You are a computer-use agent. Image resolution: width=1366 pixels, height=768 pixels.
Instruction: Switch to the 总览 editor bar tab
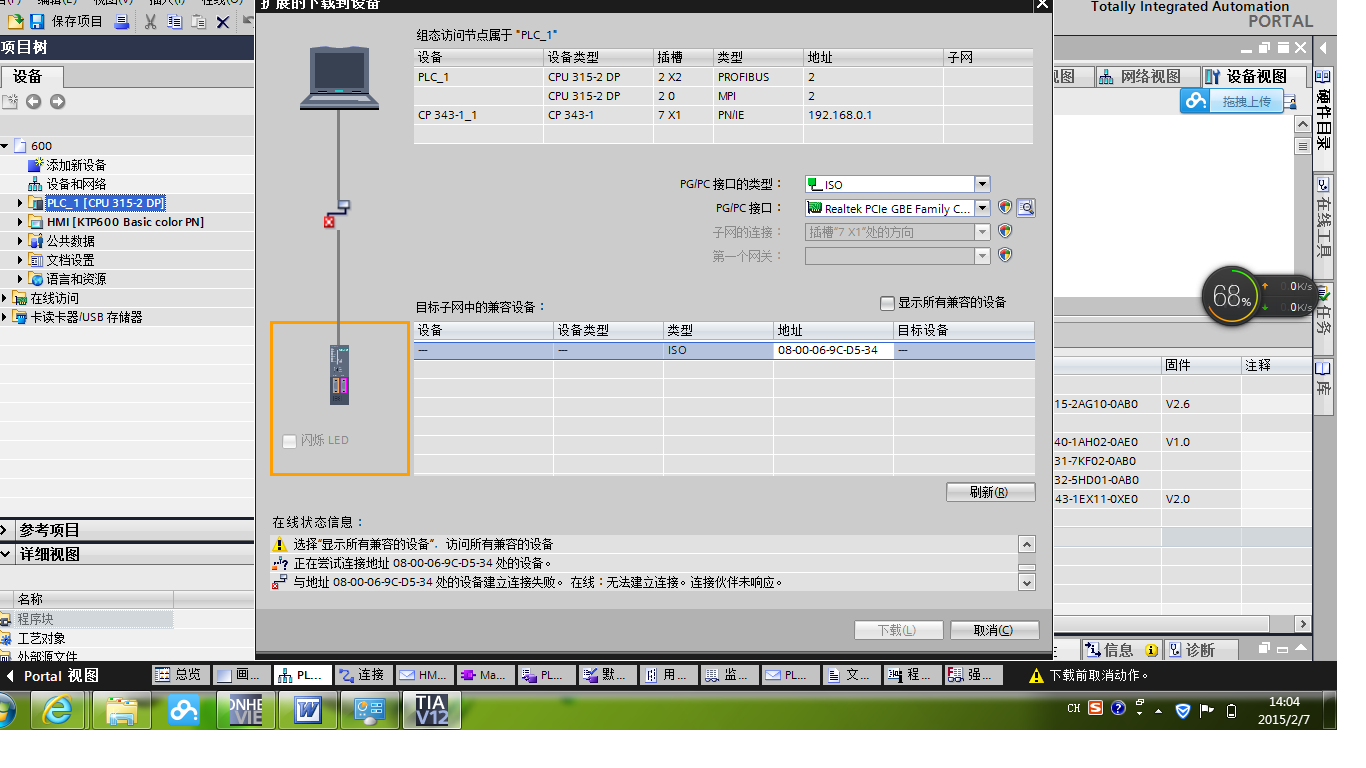point(181,675)
